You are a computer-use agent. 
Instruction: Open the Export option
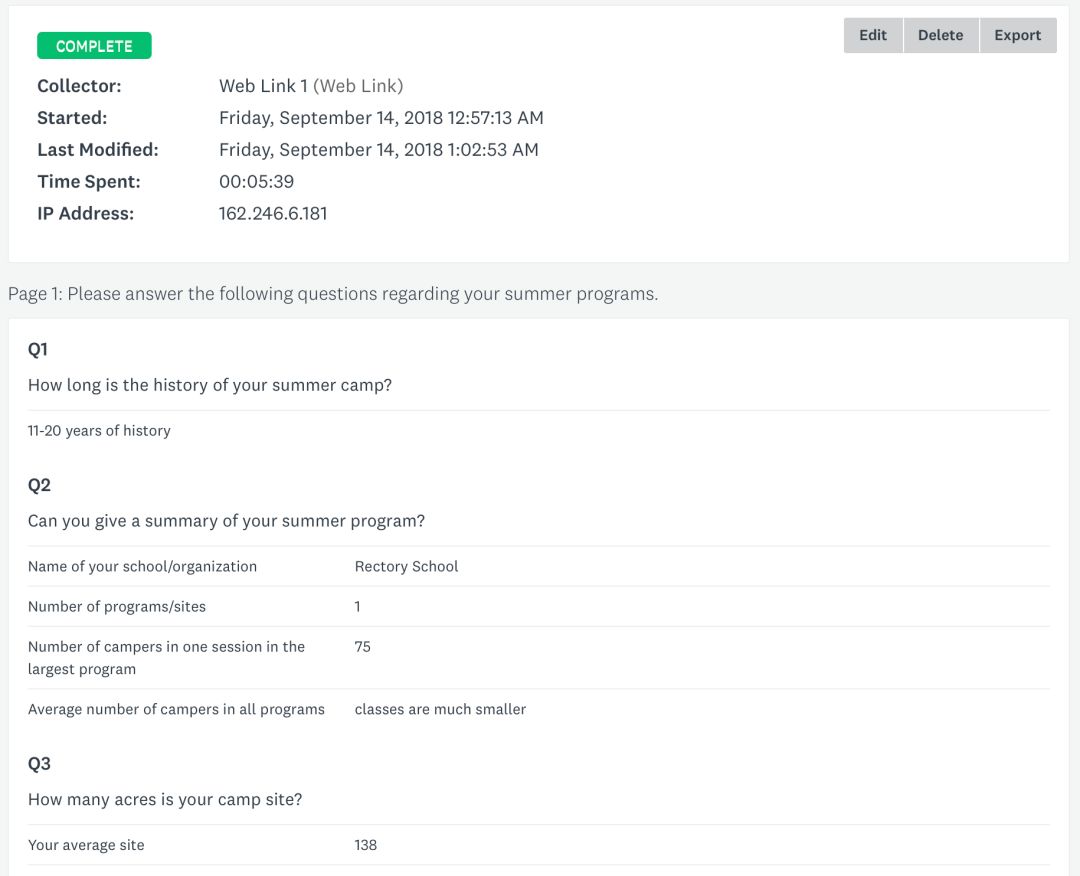[x=1017, y=35]
